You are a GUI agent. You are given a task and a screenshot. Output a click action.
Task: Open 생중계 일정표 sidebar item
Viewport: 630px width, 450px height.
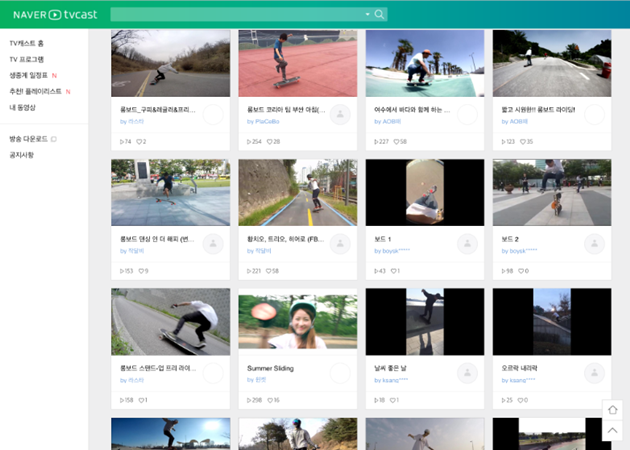(29, 76)
